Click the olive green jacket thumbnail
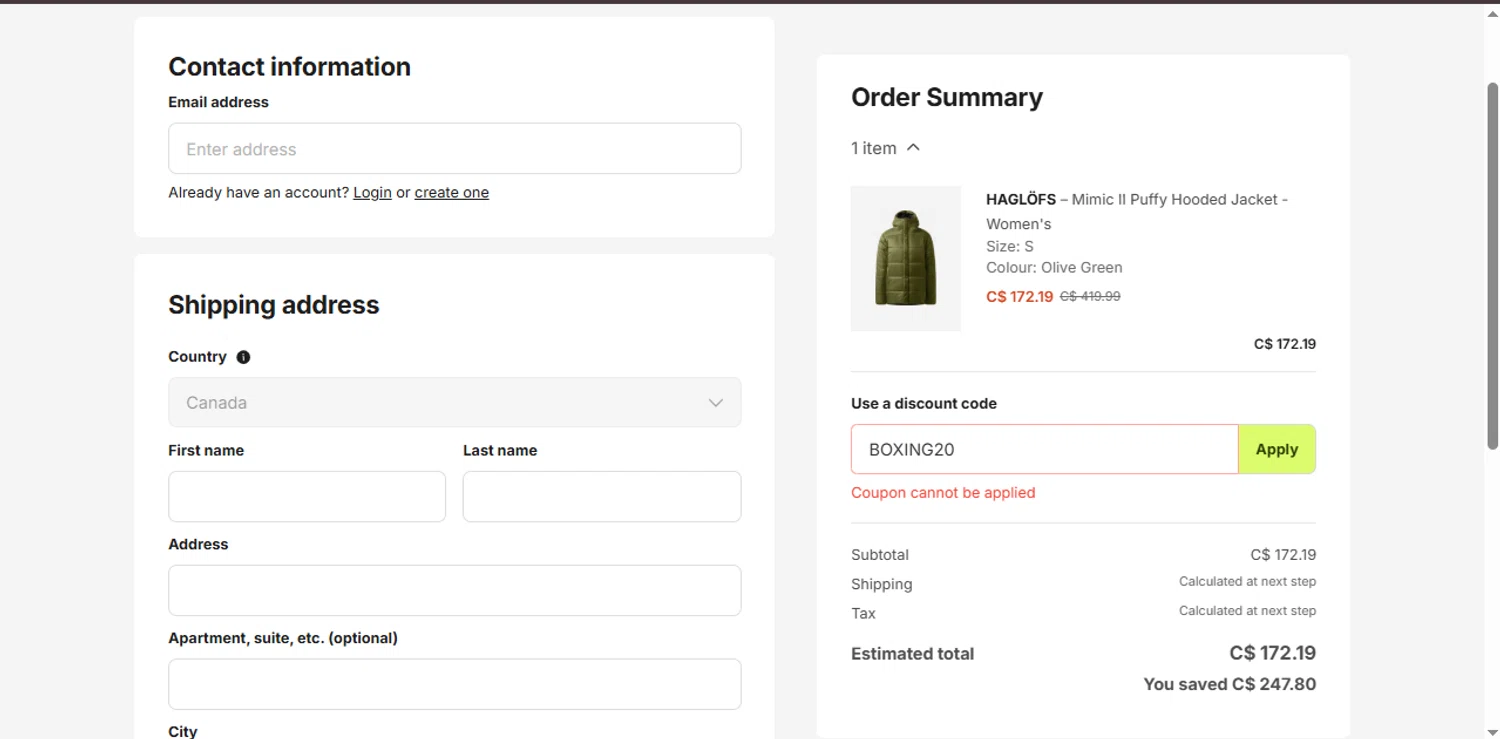 point(905,258)
